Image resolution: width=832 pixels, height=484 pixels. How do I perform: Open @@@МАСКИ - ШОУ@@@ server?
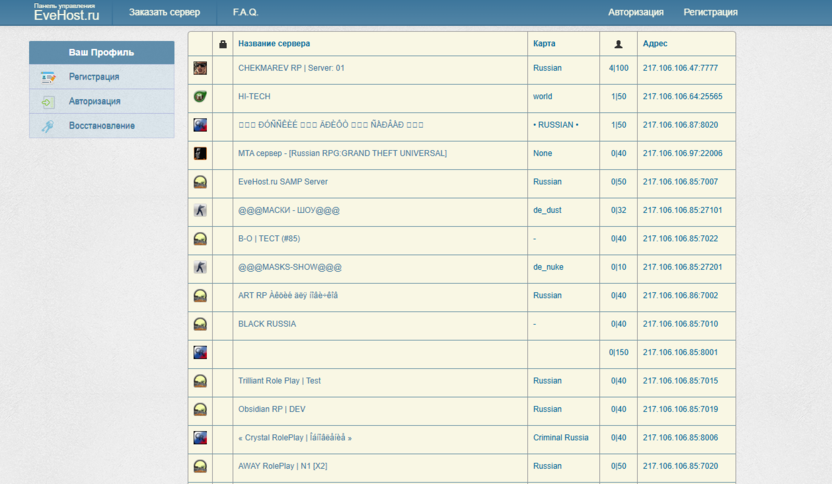(x=289, y=210)
